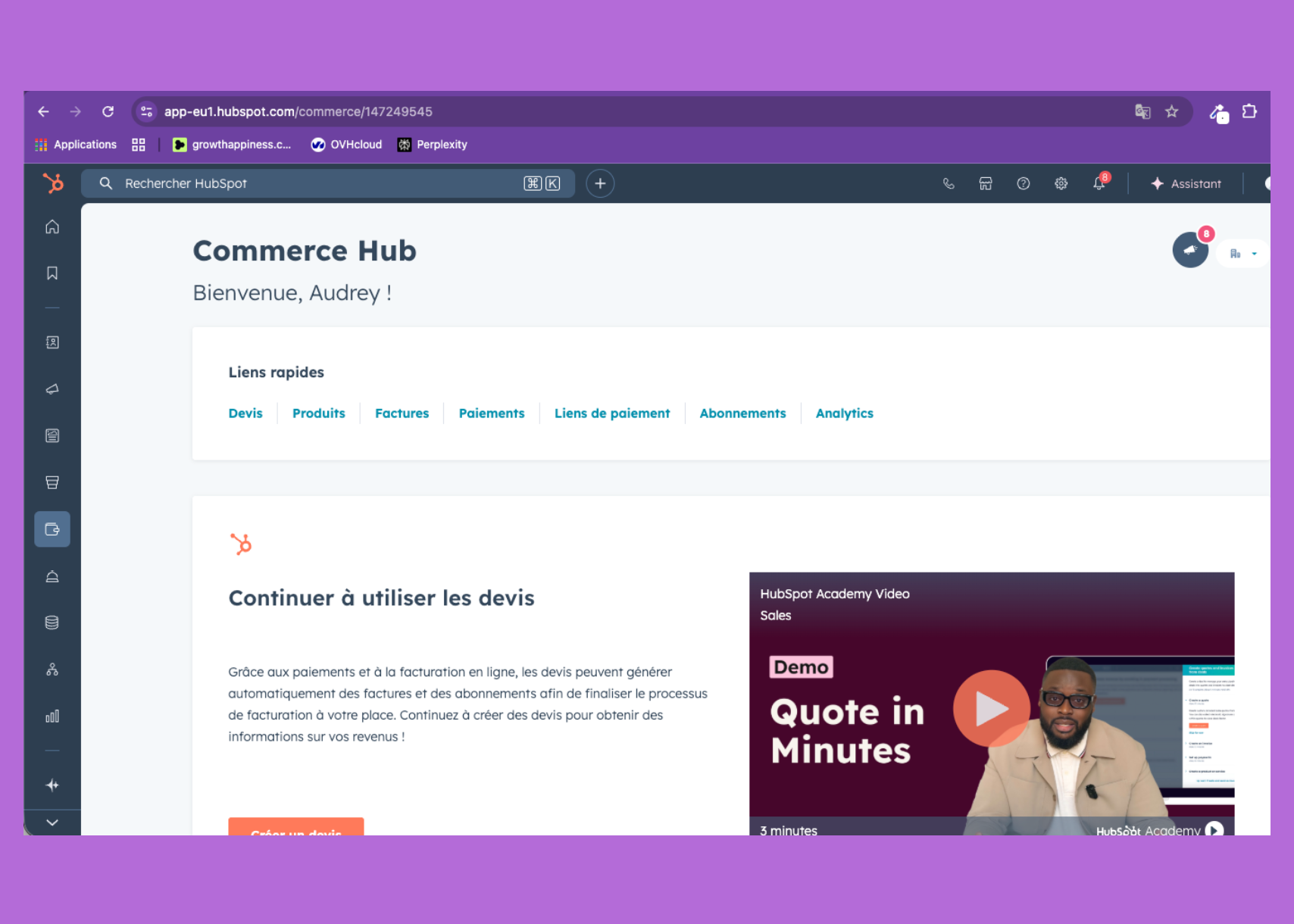1294x924 pixels.
Task: Open the Breeze AI sparkle sidebar icon
Action: tap(52, 785)
